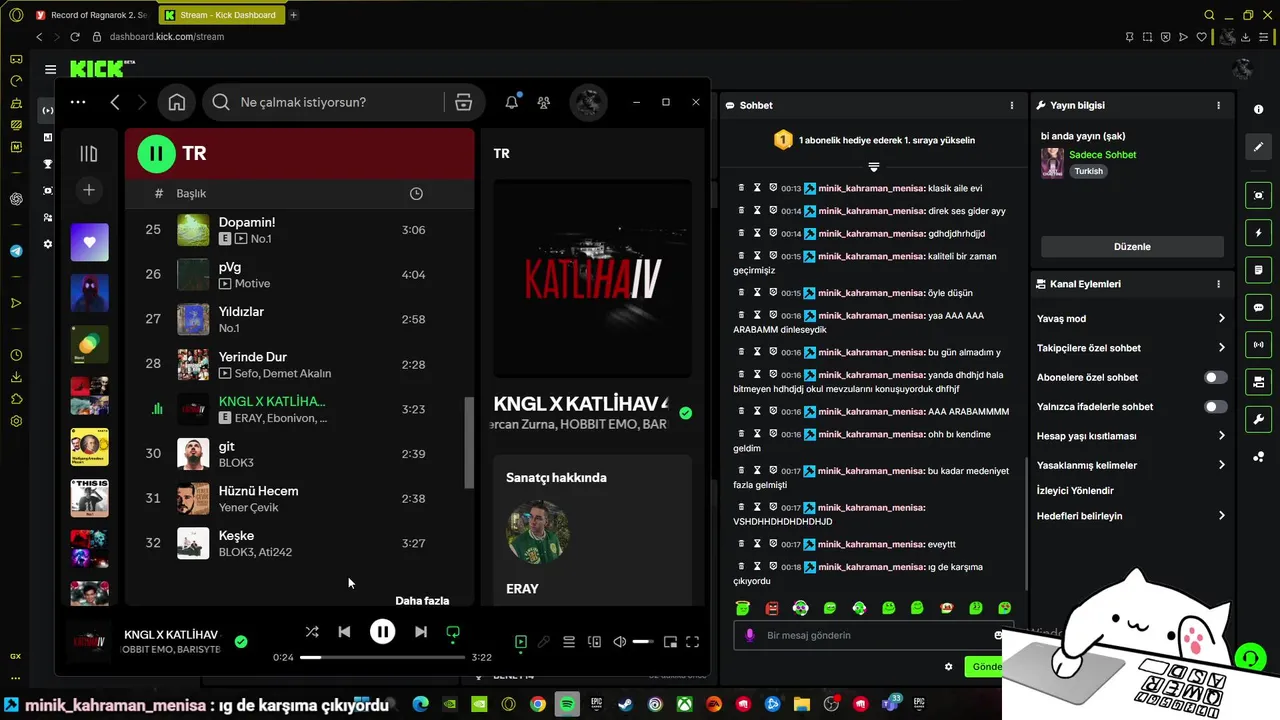Adjust the Spotify volume slider
Screen dimensions: 1280x720
click(x=642, y=642)
